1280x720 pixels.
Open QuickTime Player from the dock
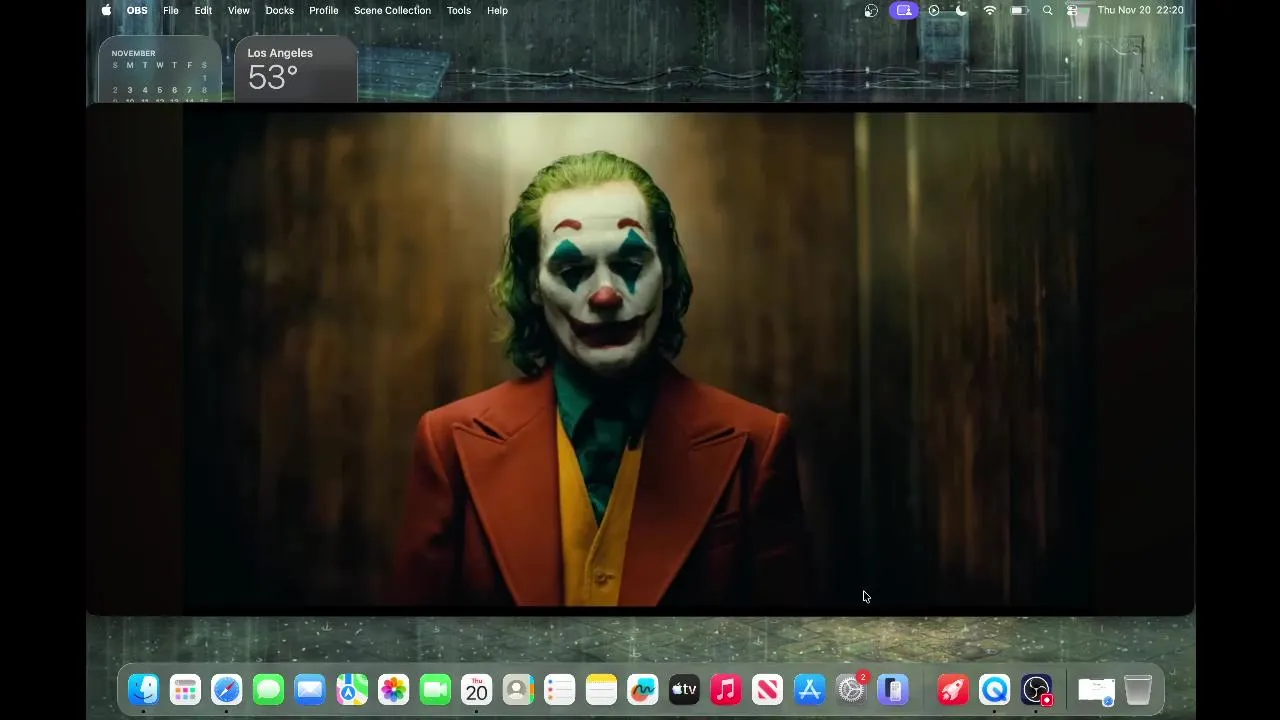(995, 689)
